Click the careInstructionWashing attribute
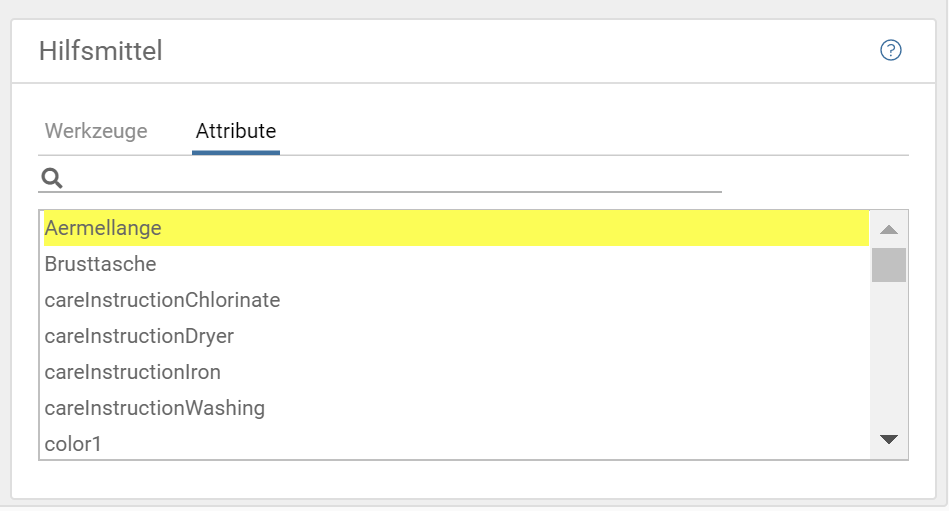 155,408
